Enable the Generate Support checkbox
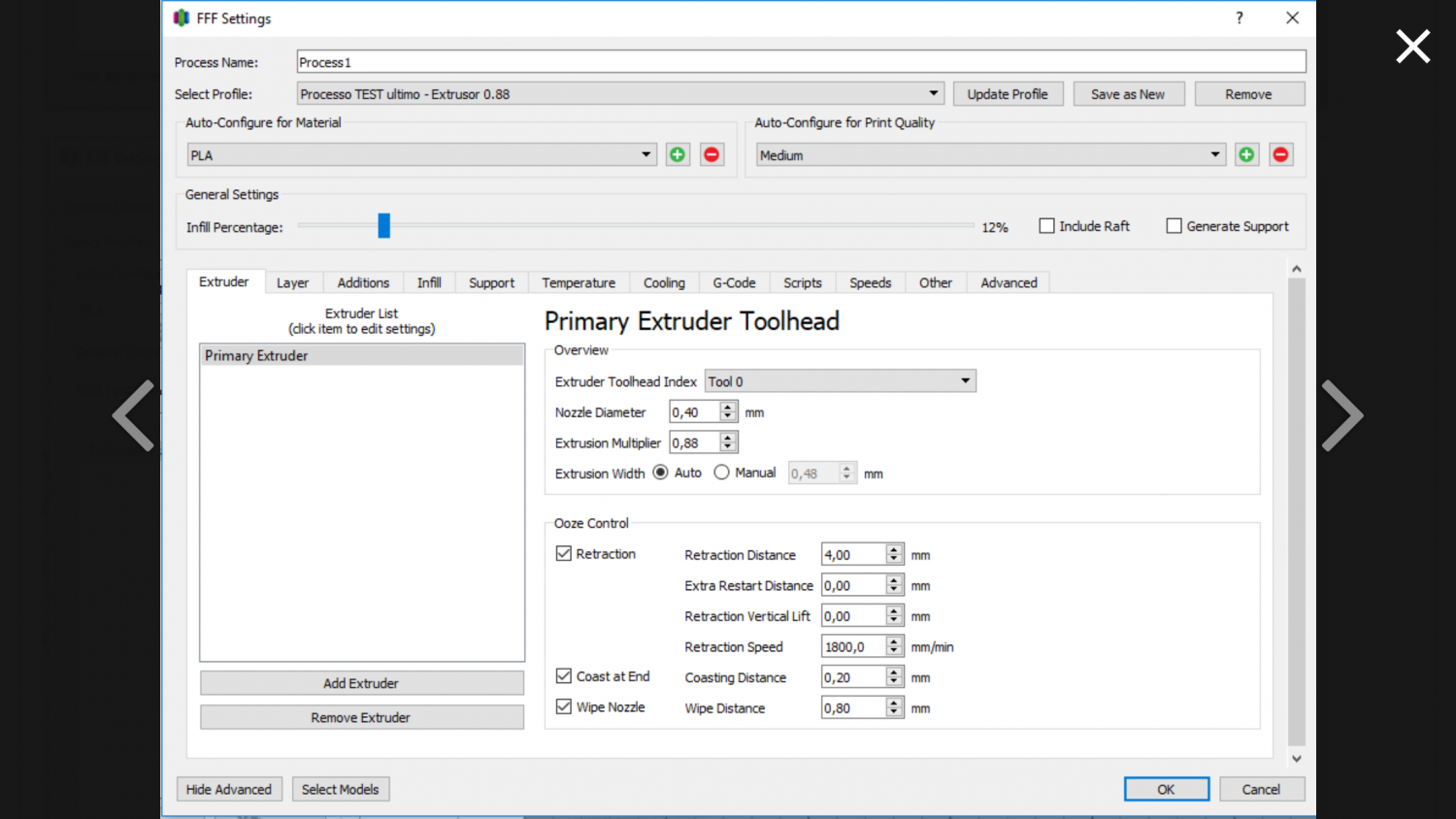This screenshot has height=819, width=1456. (1174, 226)
